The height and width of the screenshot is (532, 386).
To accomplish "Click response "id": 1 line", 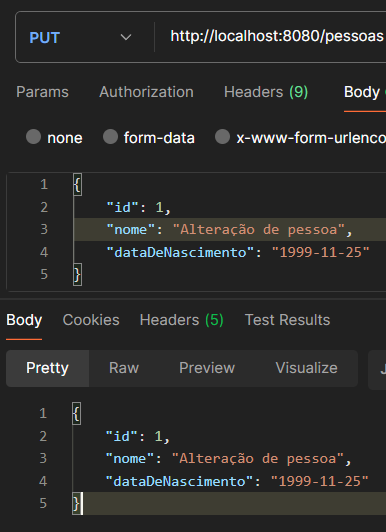I will point(137,436).
